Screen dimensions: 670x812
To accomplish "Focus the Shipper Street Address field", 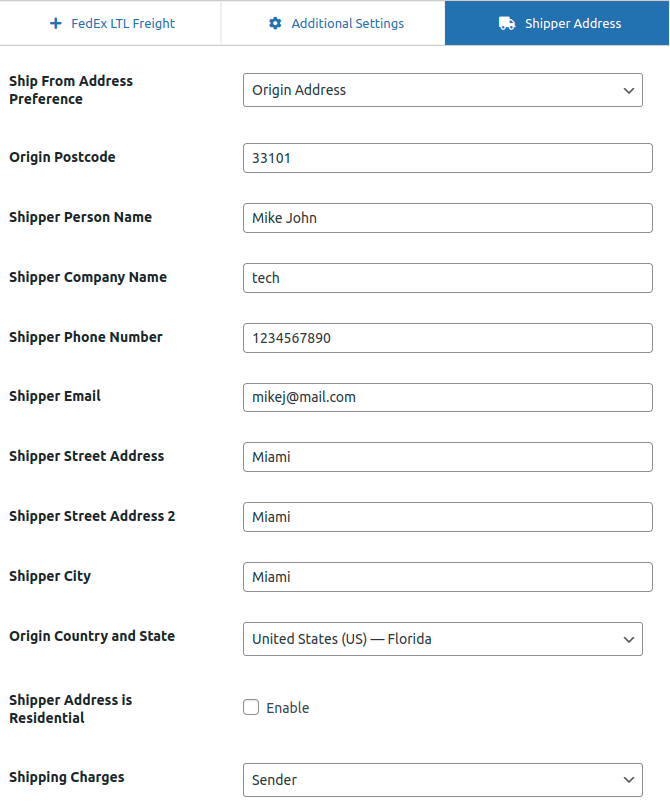I will [447, 457].
